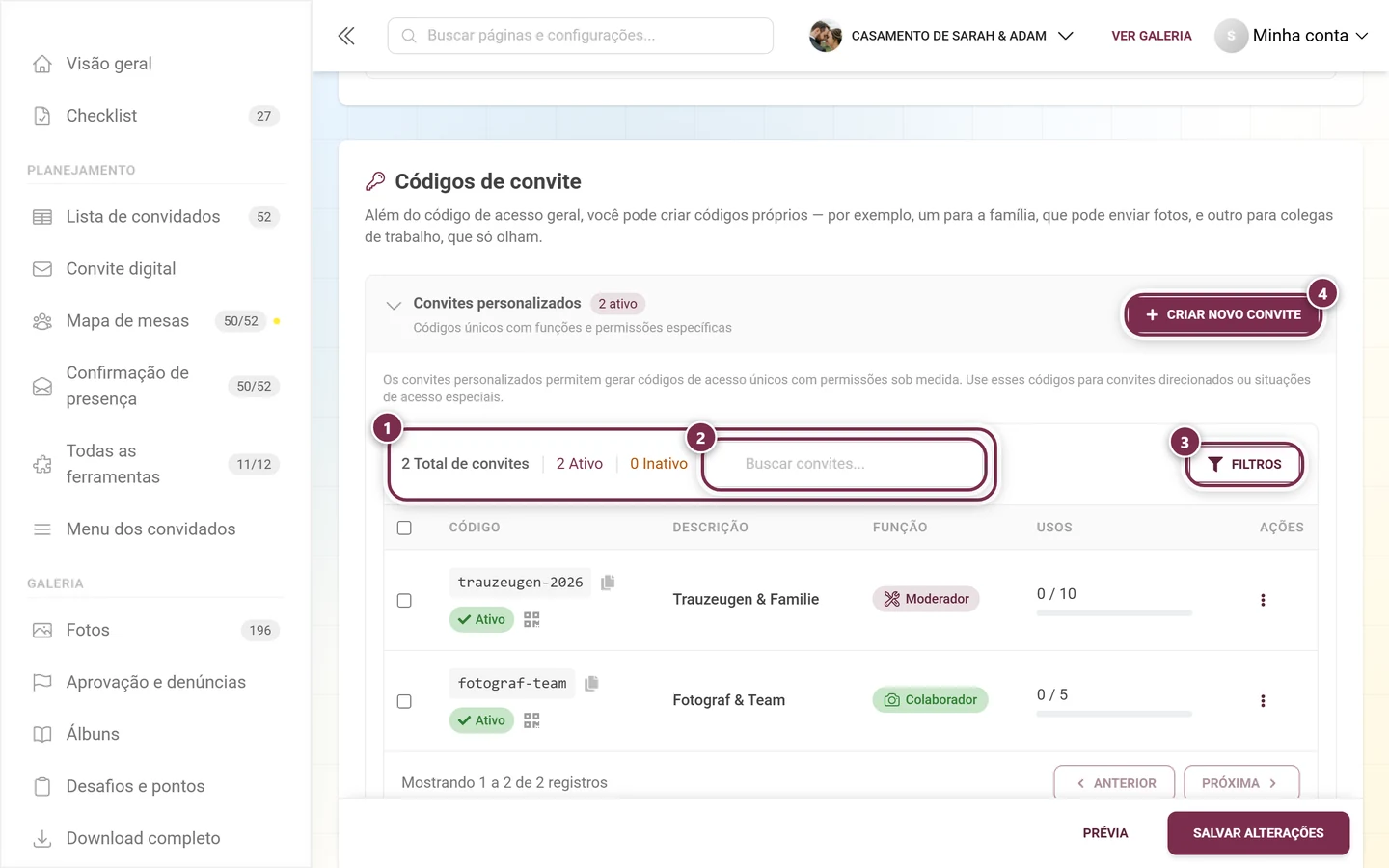This screenshot has height=868, width=1389.
Task: Open the Casamento de Sarah & Adam dropdown
Action: point(941,36)
